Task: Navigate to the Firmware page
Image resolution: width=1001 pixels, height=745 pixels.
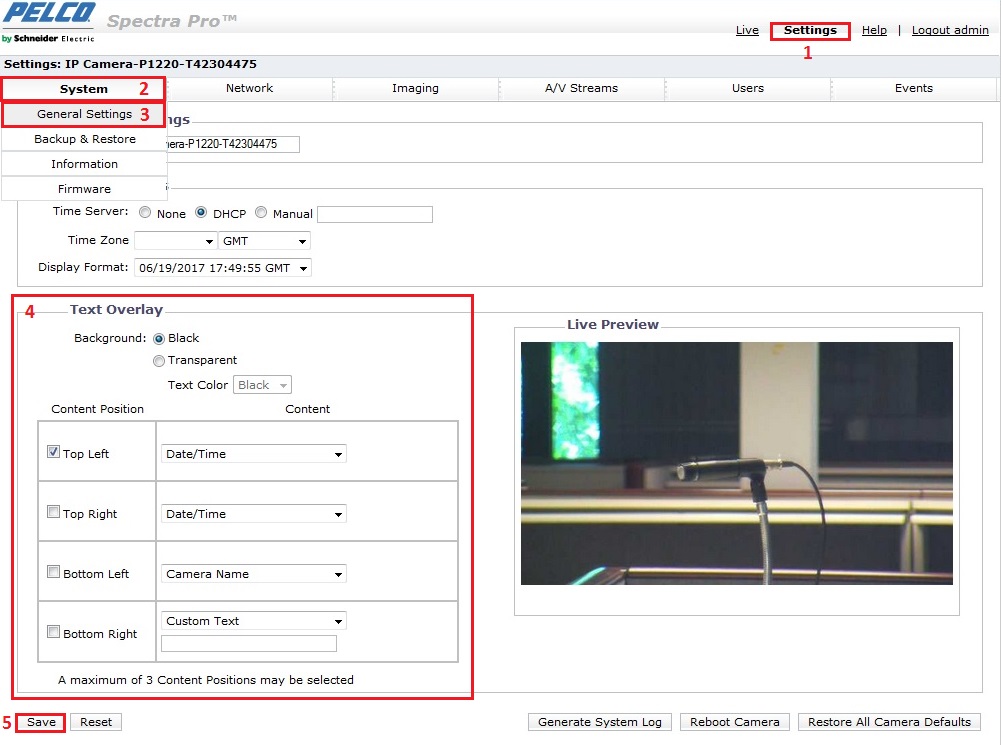Action: 84,188
